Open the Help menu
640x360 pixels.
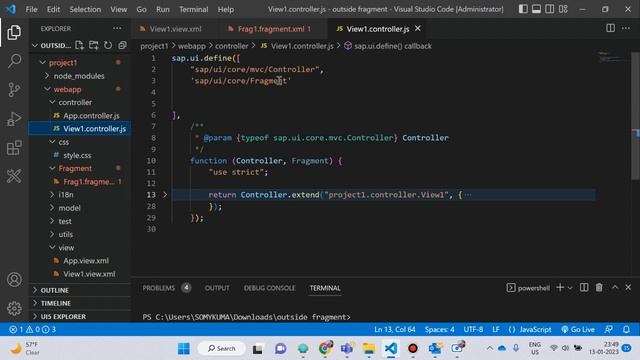226,9
